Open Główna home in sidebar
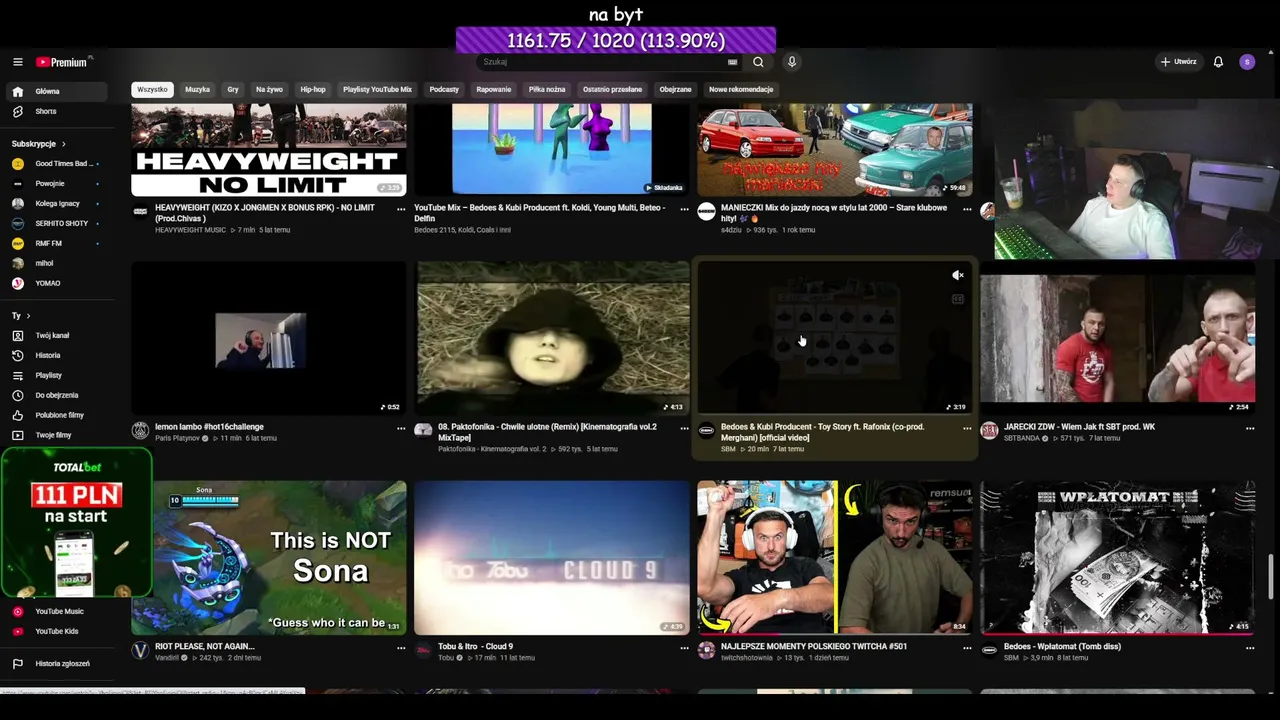Image resolution: width=1280 pixels, height=720 pixels. pos(55,91)
